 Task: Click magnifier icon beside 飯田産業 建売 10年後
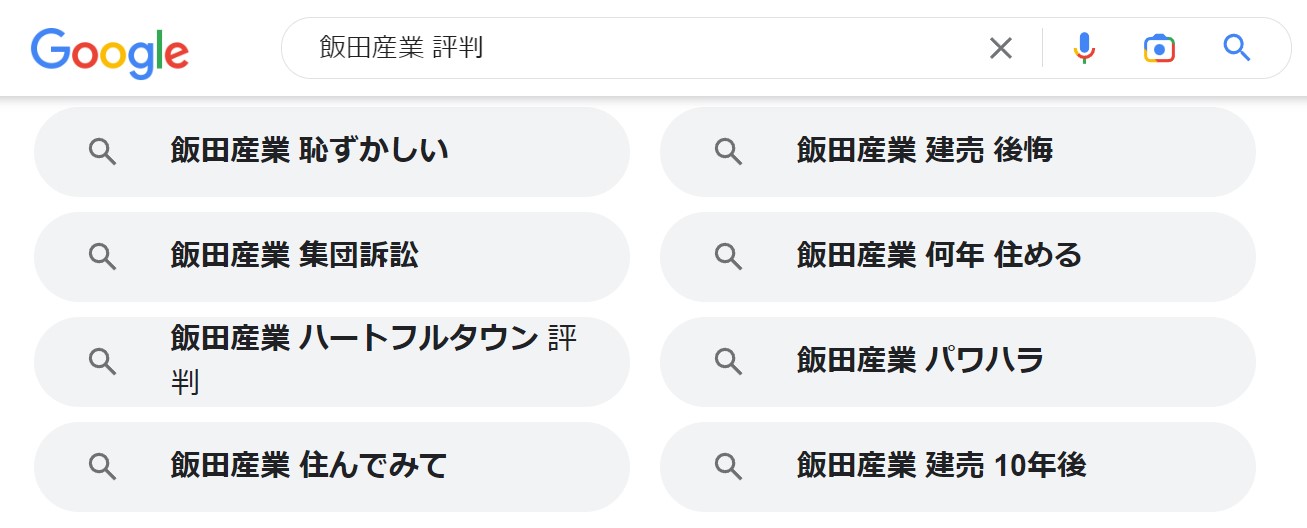728,467
